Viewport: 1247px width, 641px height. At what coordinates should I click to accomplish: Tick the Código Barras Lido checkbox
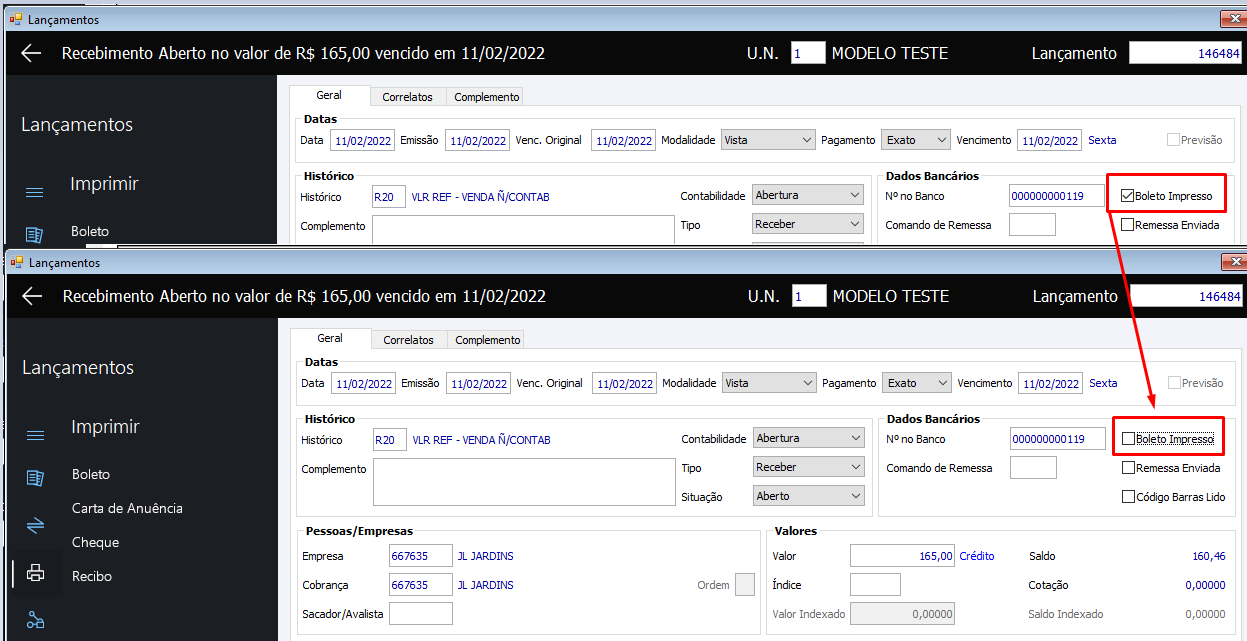pyautogui.click(x=1128, y=496)
